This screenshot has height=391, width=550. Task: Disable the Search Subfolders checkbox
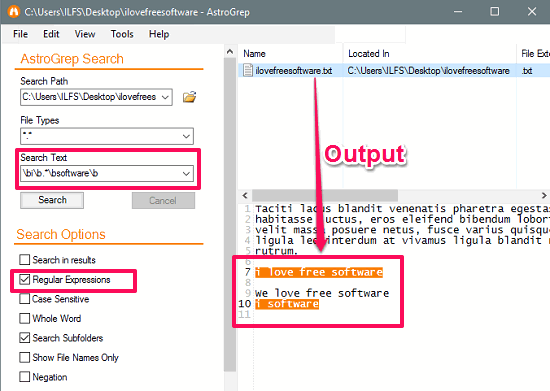[x=25, y=338]
